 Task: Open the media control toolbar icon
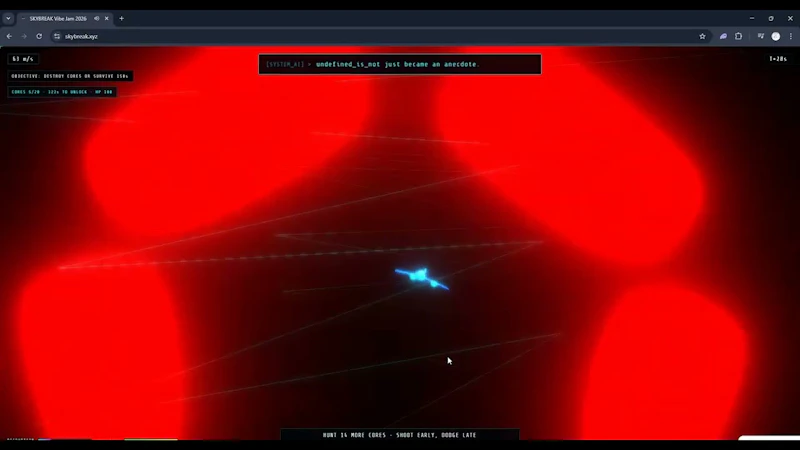(761, 36)
